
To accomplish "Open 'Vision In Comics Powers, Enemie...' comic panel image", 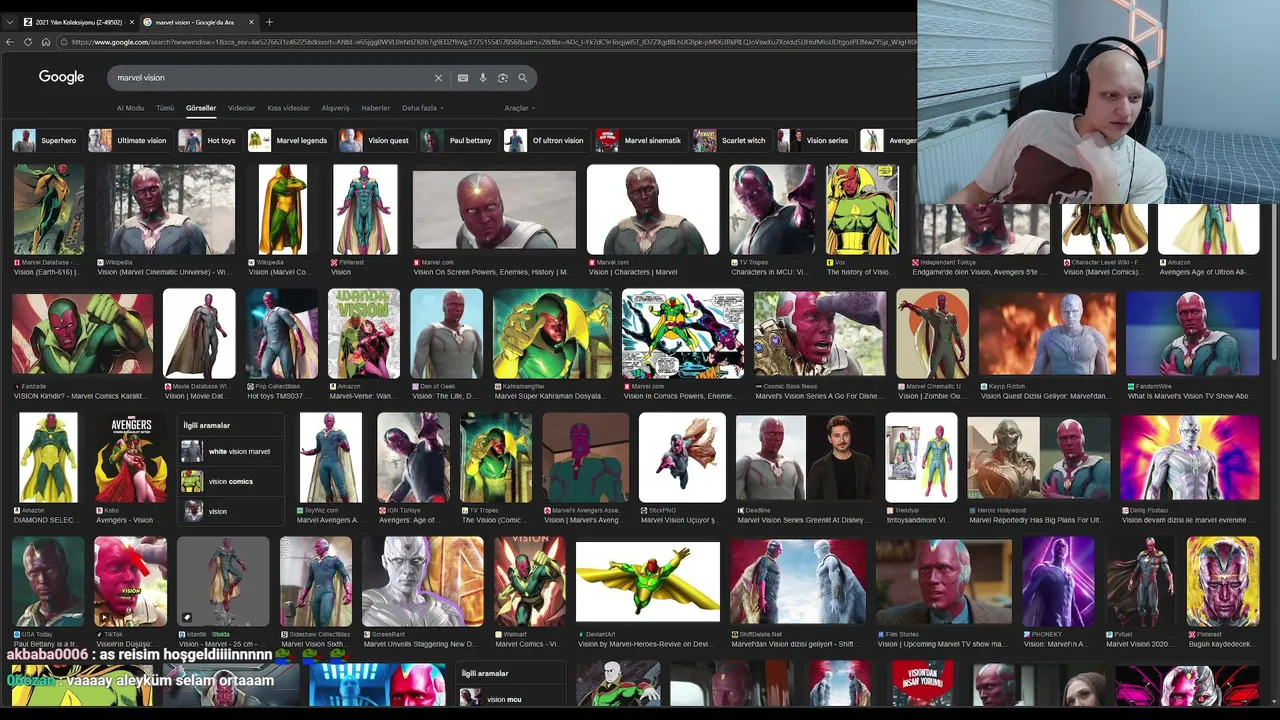I will (x=683, y=333).
